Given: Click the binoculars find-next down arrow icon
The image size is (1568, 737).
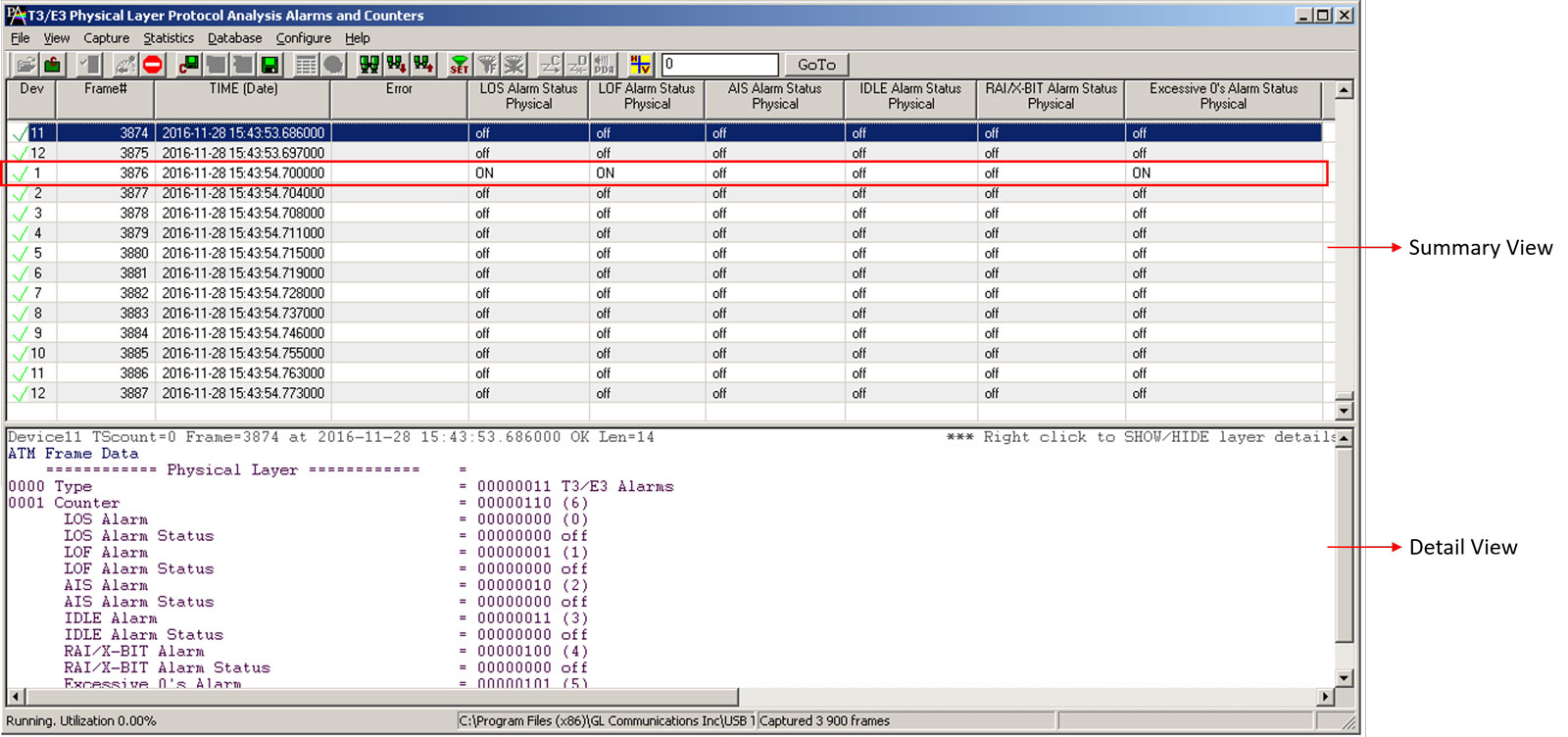Looking at the screenshot, I should pyautogui.click(x=396, y=65).
